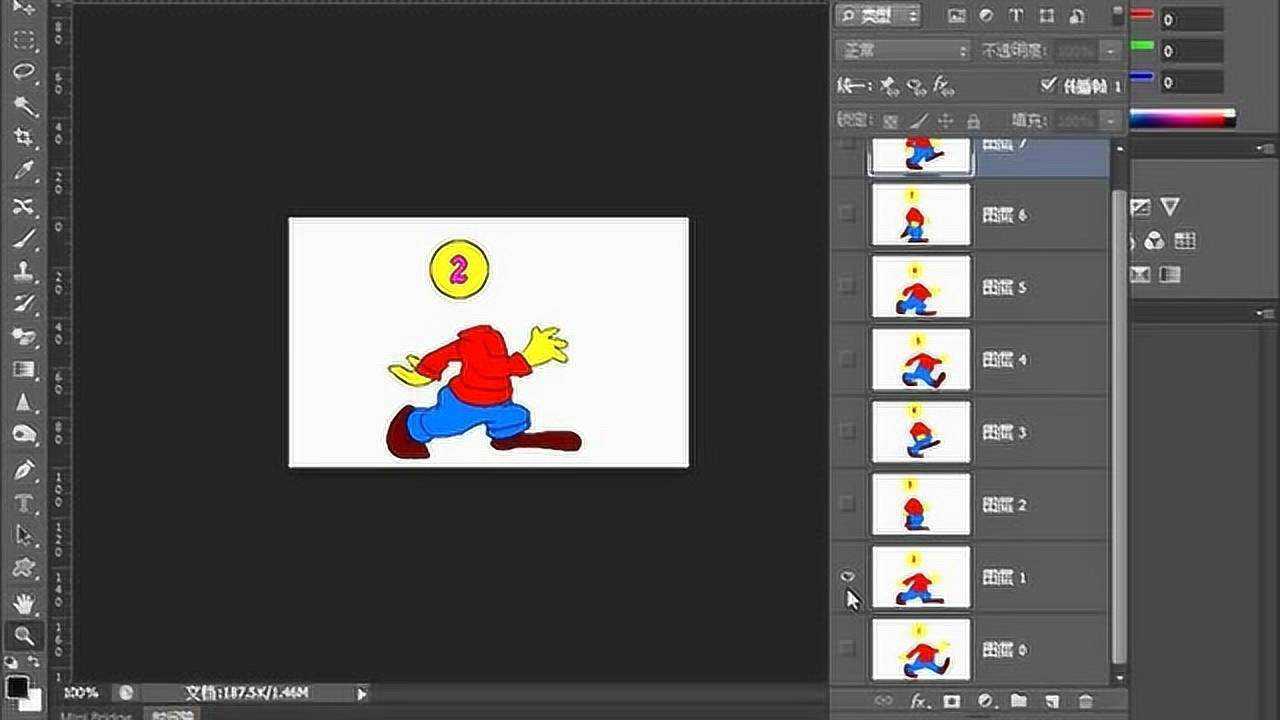
Task: Select the Gradient tool
Action: coord(24,370)
